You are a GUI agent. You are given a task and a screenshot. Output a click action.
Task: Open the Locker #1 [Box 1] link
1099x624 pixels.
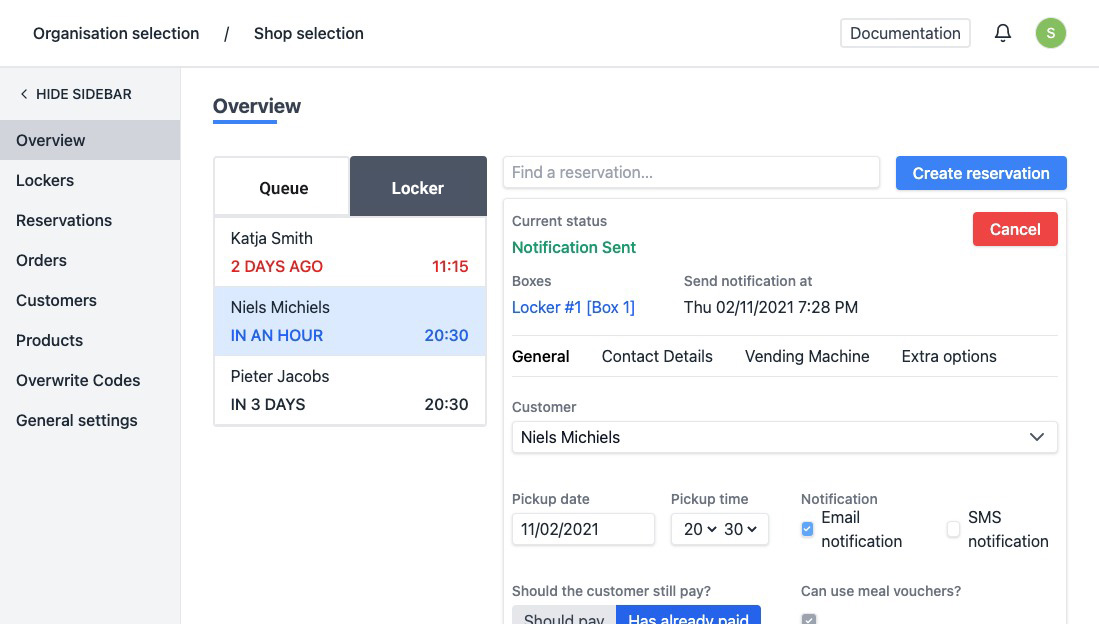(573, 307)
